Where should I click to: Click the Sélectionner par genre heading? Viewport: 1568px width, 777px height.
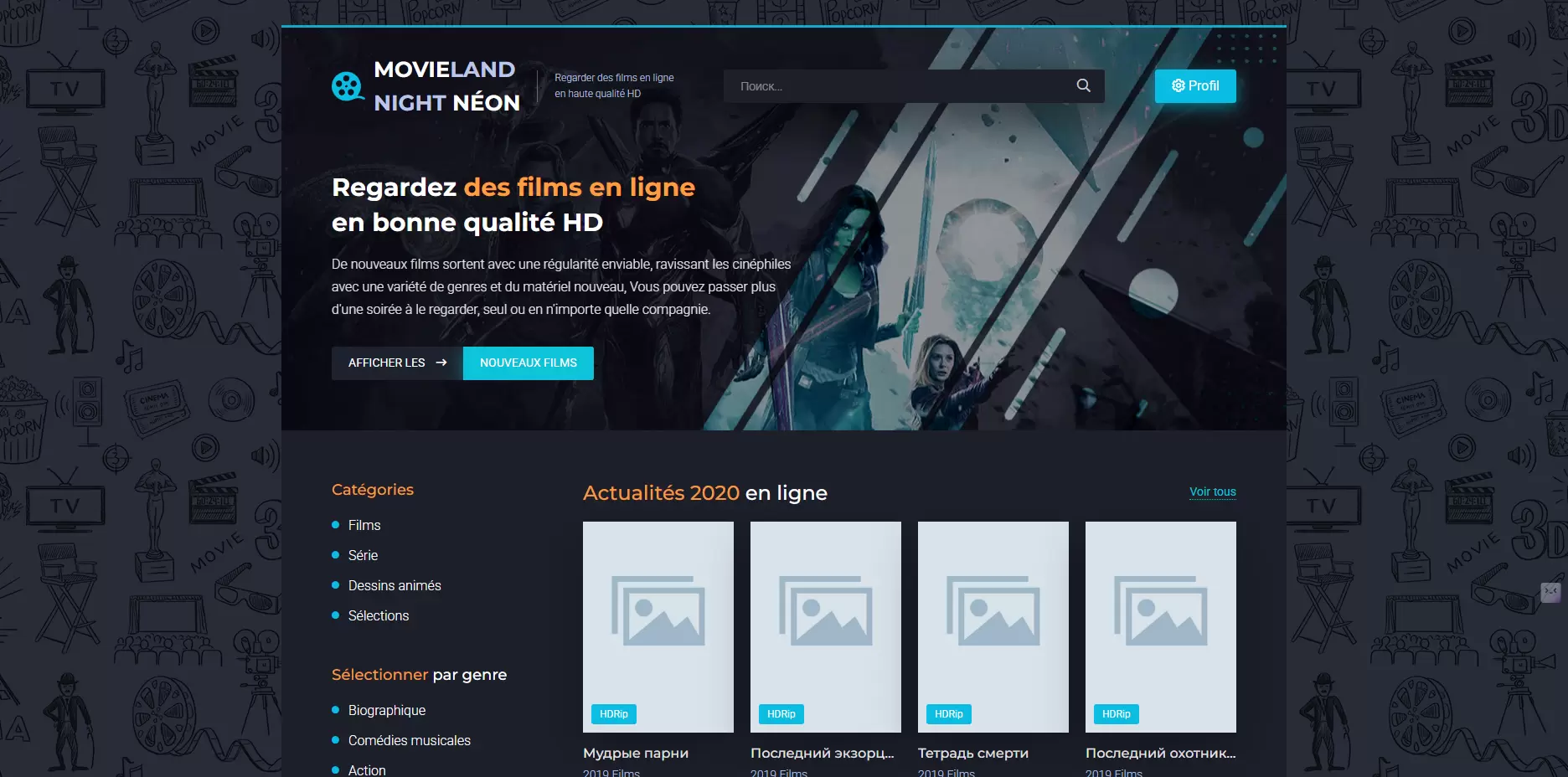pos(419,675)
